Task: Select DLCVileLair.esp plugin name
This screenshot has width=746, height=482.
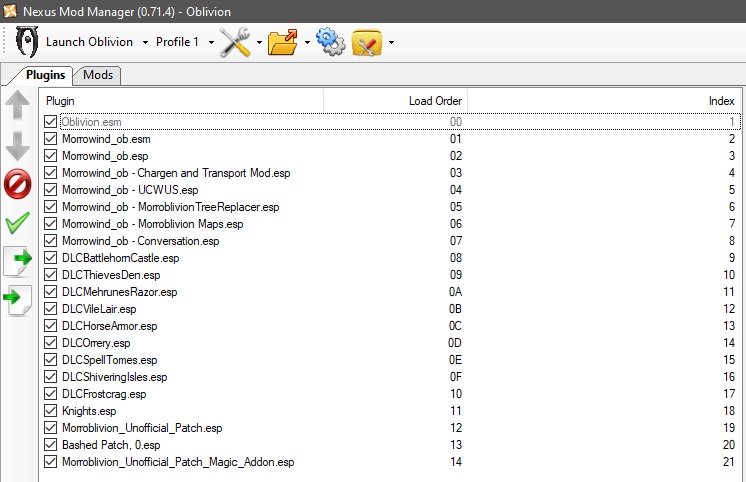Action: coord(99,309)
